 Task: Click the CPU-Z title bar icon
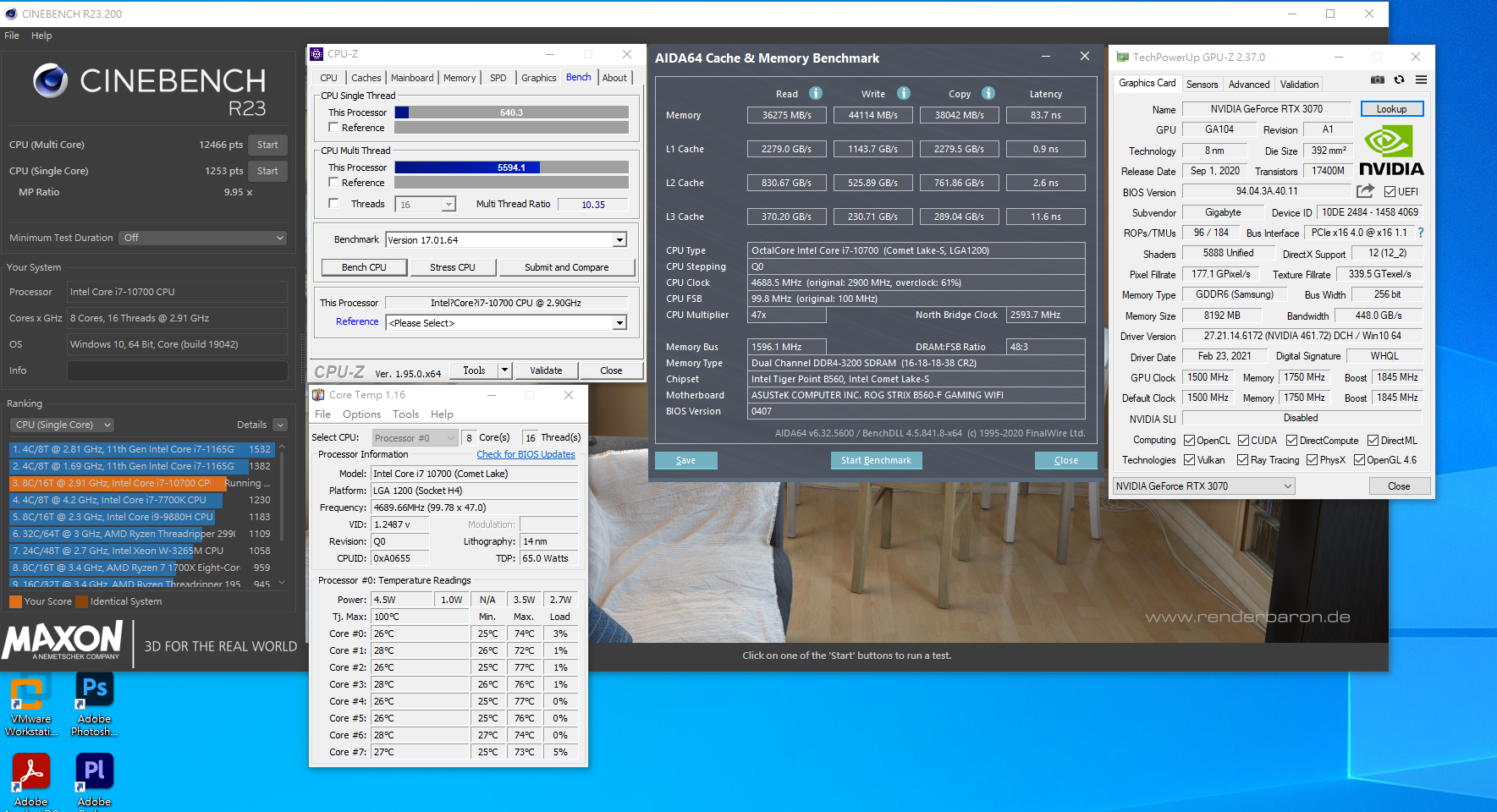(317, 54)
